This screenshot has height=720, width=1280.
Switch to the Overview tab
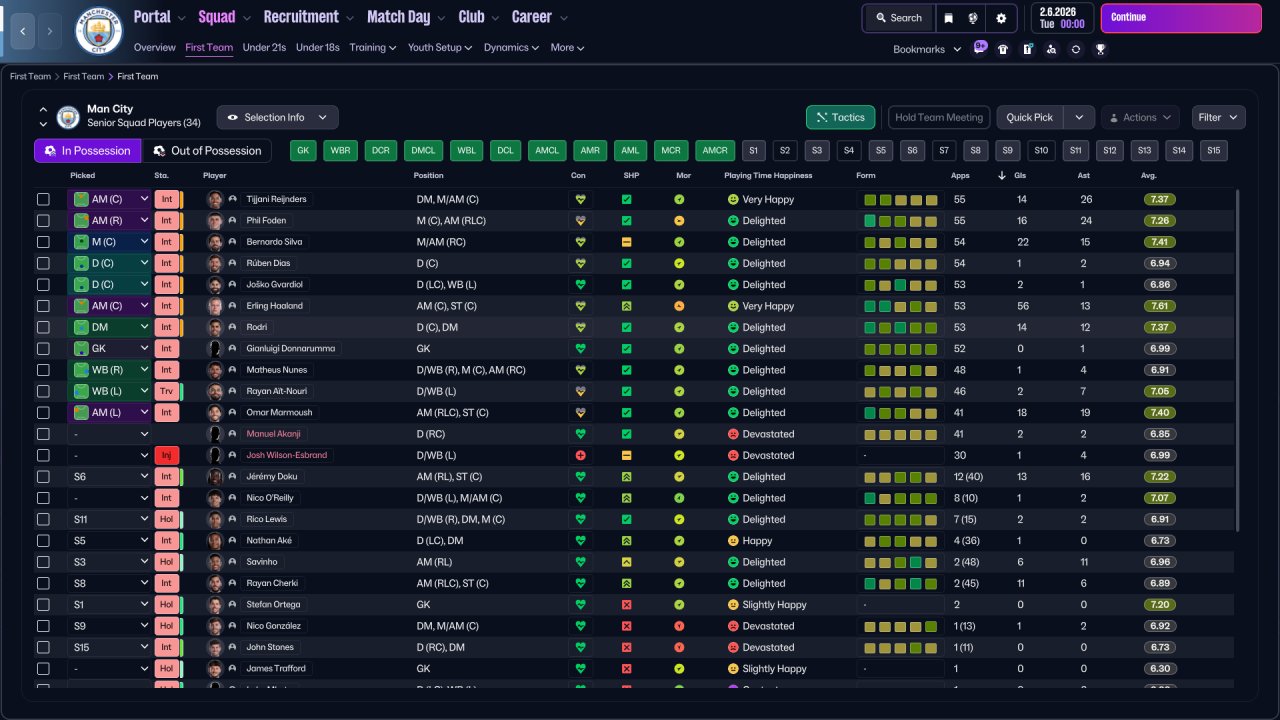pyautogui.click(x=154, y=47)
